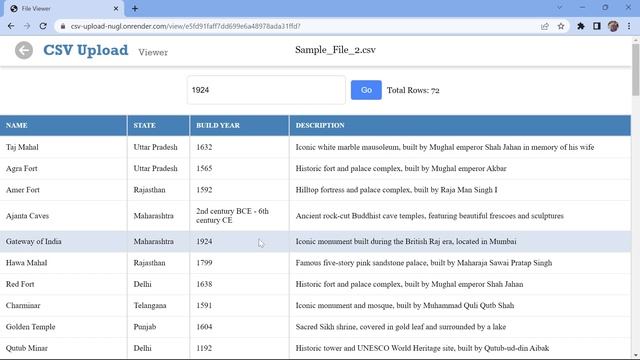This screenshot has width=640, height=360.
Task: Click the Total Rows: 72 text
Action: 413,90
